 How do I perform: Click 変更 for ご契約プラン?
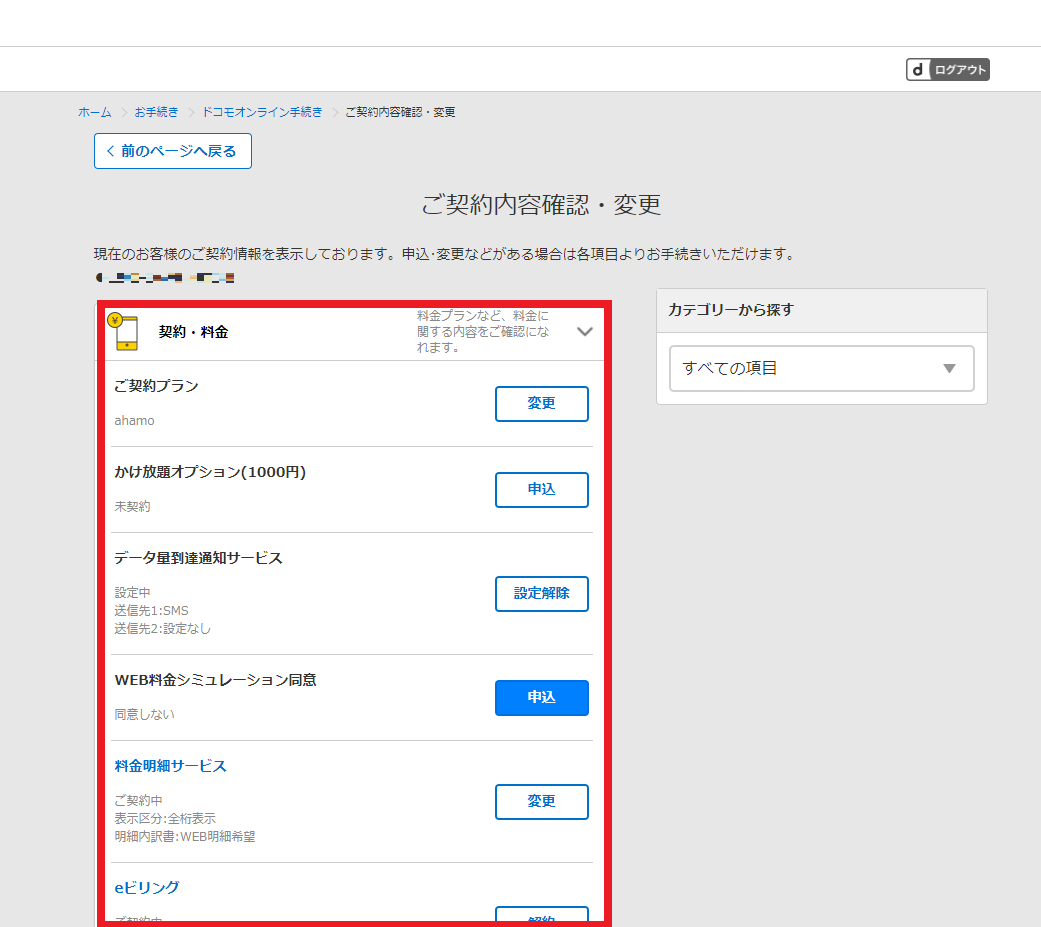pyautogui.click(x=542, y=404)
